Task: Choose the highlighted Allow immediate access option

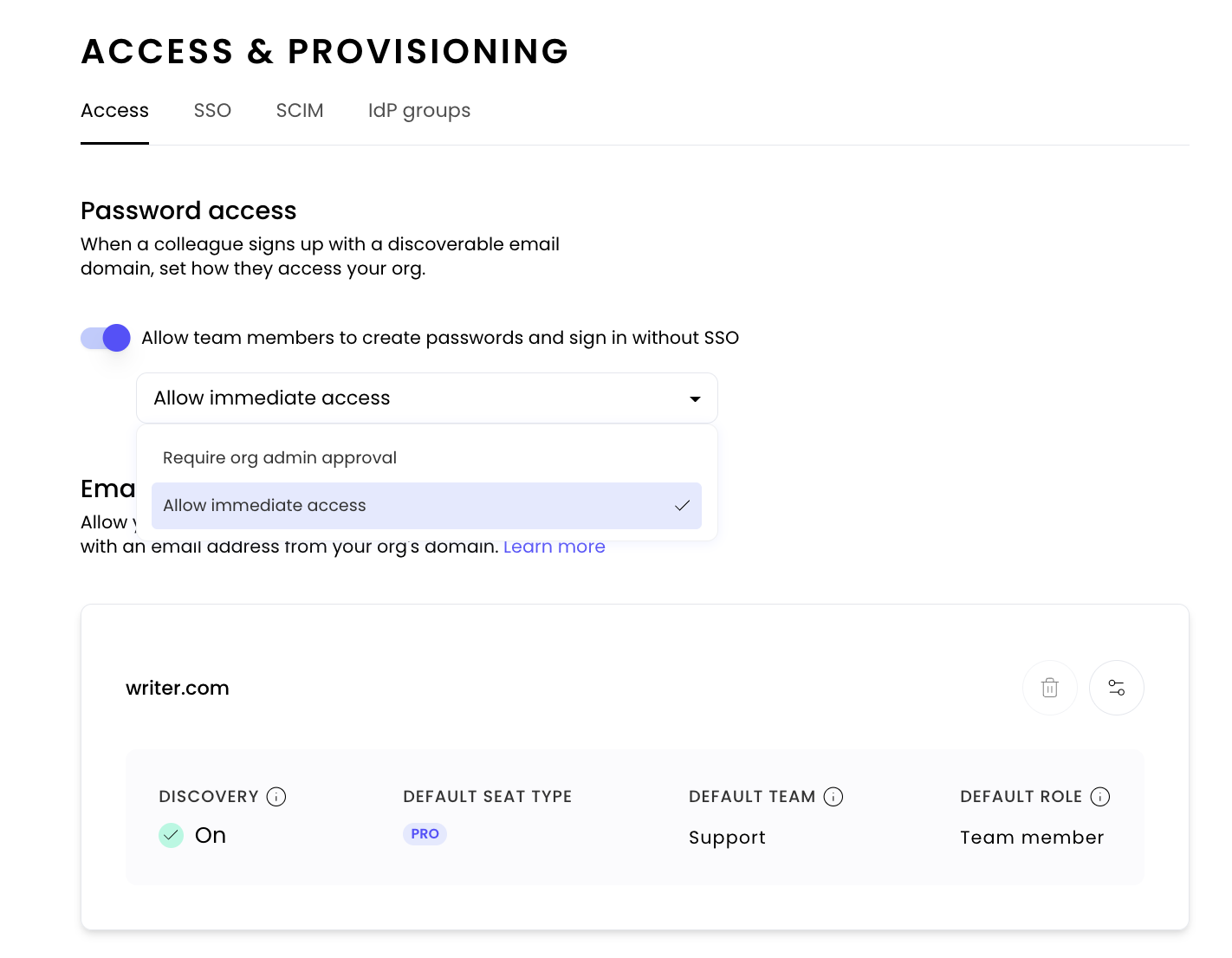Action: 265,506
